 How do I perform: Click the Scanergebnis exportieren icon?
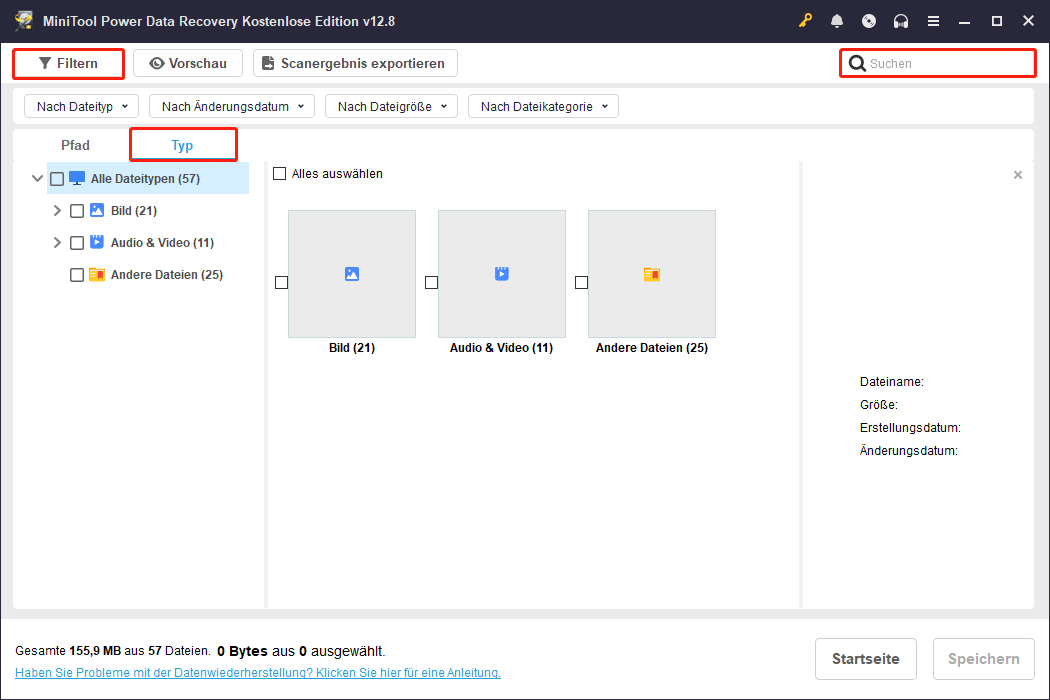coord(267,63)
